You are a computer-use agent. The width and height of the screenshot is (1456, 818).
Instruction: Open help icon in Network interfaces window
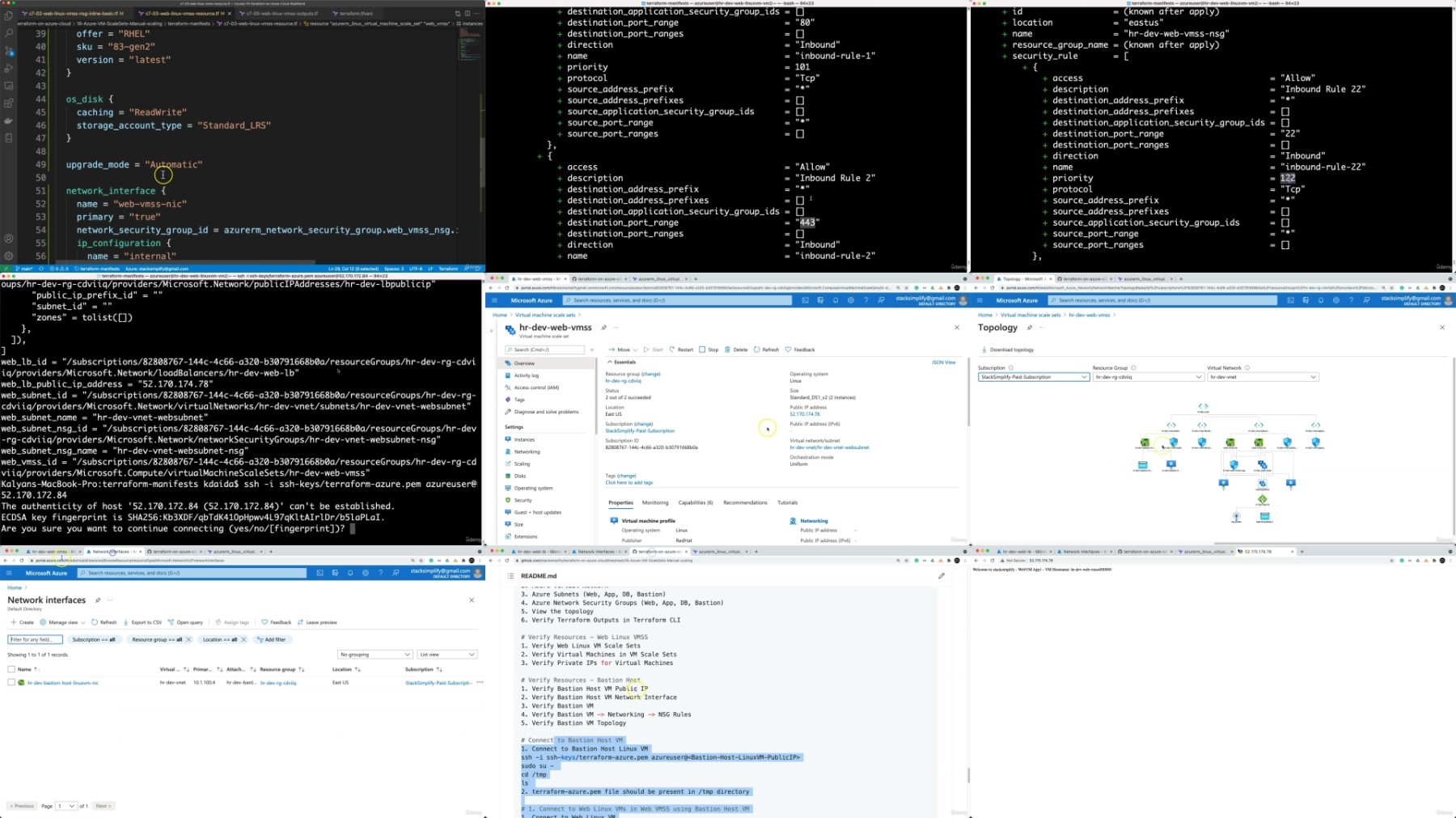(380, 573)
